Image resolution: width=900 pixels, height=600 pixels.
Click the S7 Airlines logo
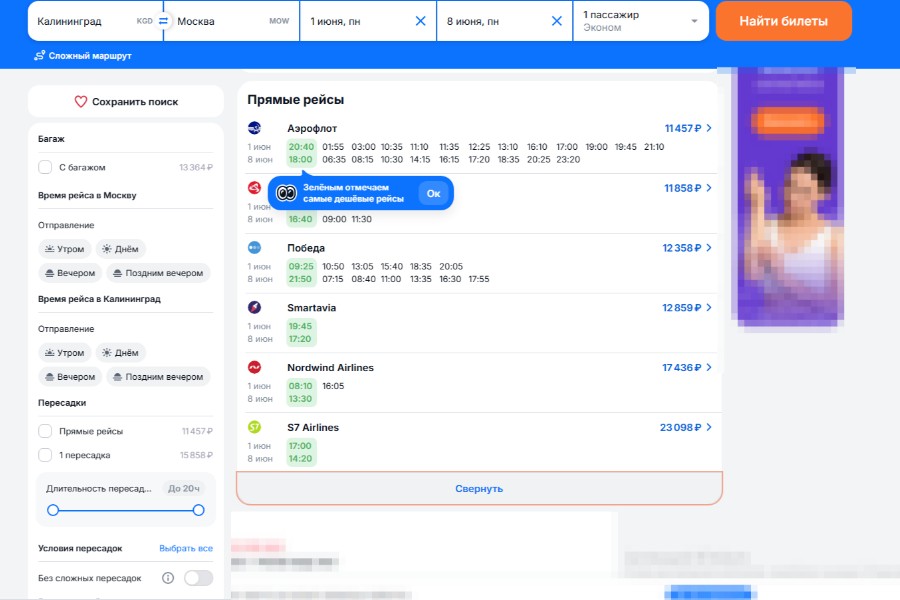click(254, 427)
